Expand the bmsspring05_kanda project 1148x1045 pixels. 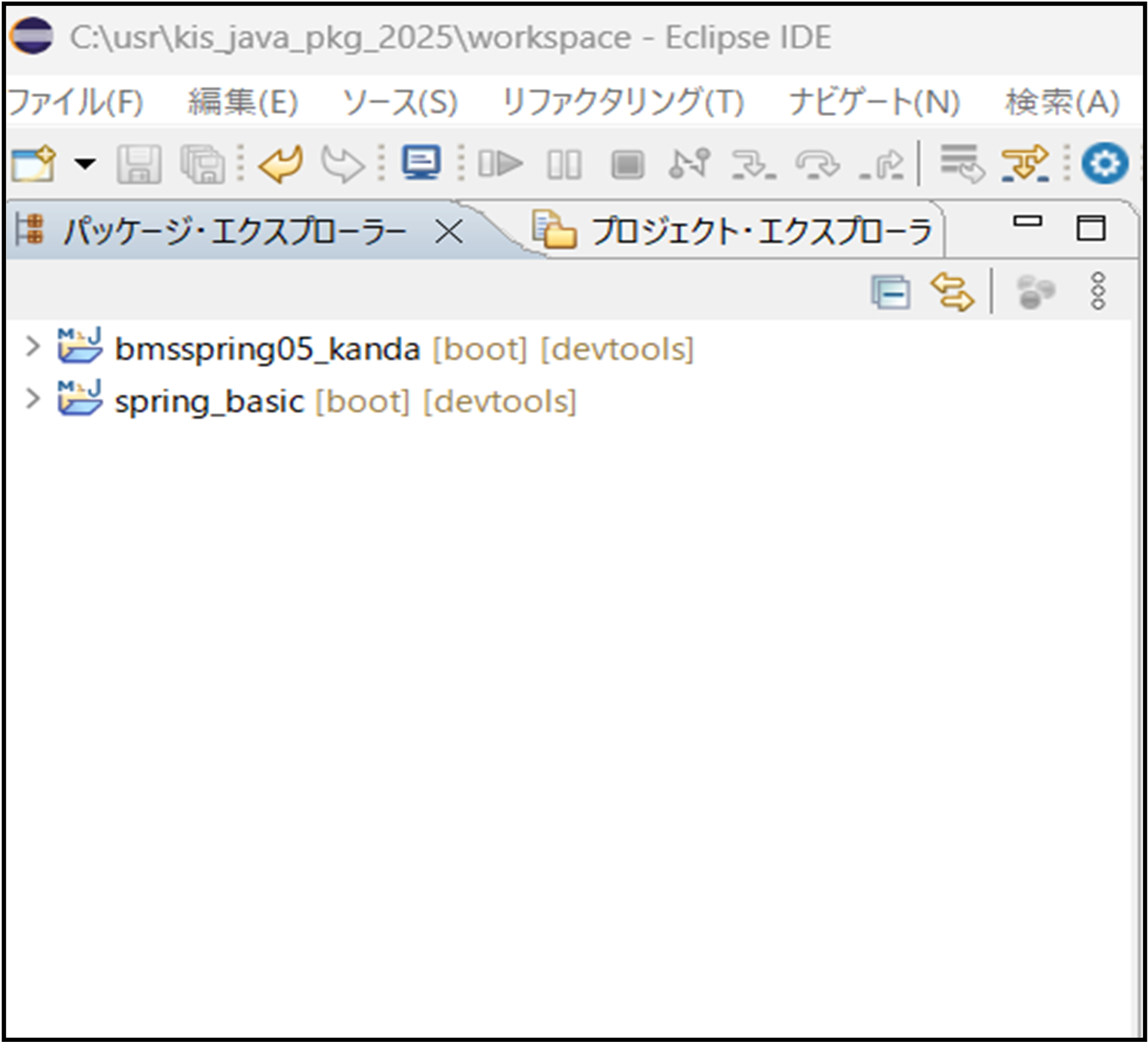coord(32,346)
